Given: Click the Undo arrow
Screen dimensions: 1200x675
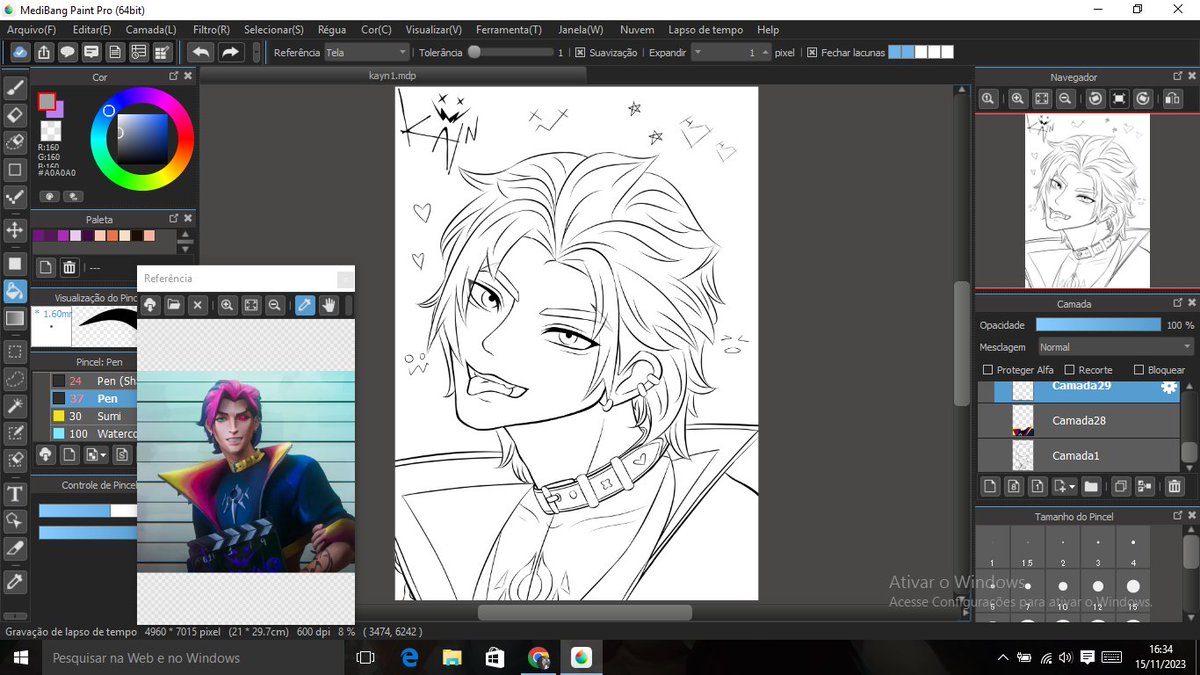Looking at the screenshot, I should [201, 52].
